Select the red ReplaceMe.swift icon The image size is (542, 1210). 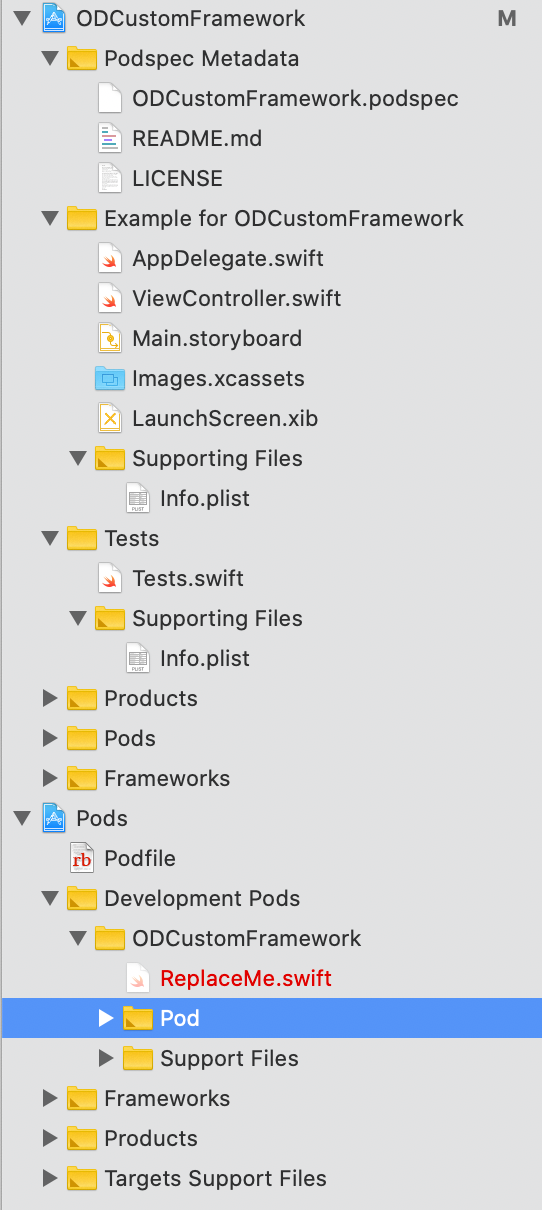(138, 978)
